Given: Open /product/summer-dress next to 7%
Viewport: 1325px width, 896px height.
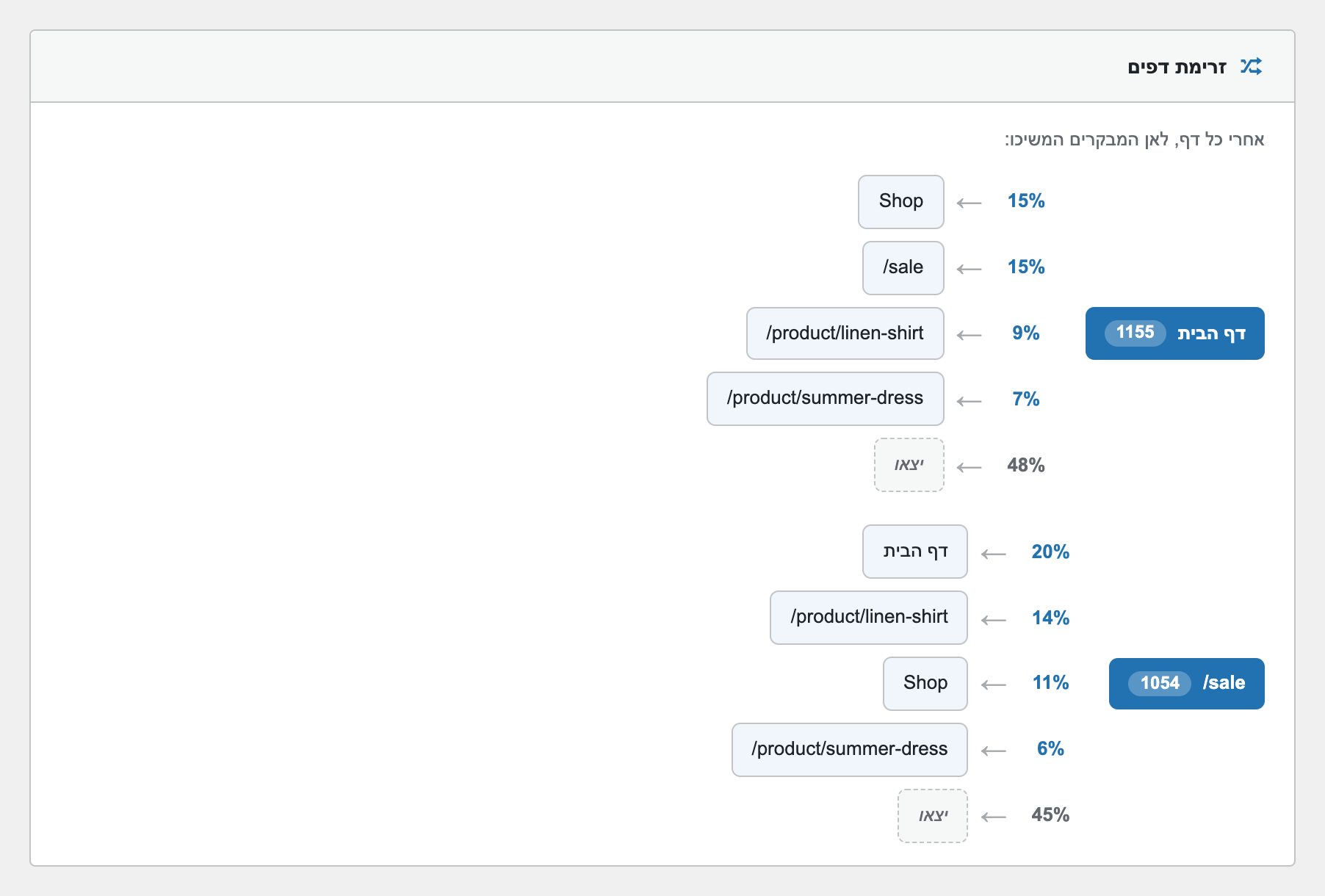Looking at the screenshot, I should point(825,398).
